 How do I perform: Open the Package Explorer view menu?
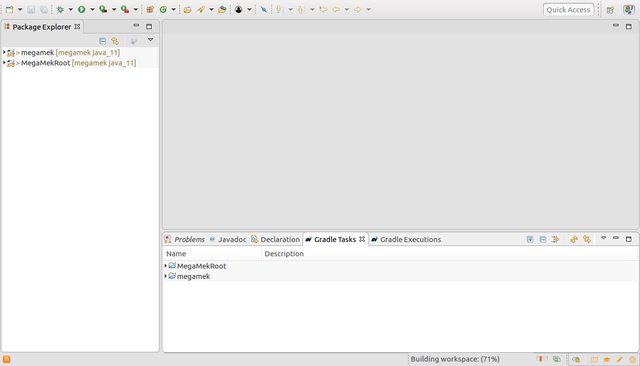[x=151, y=40]
